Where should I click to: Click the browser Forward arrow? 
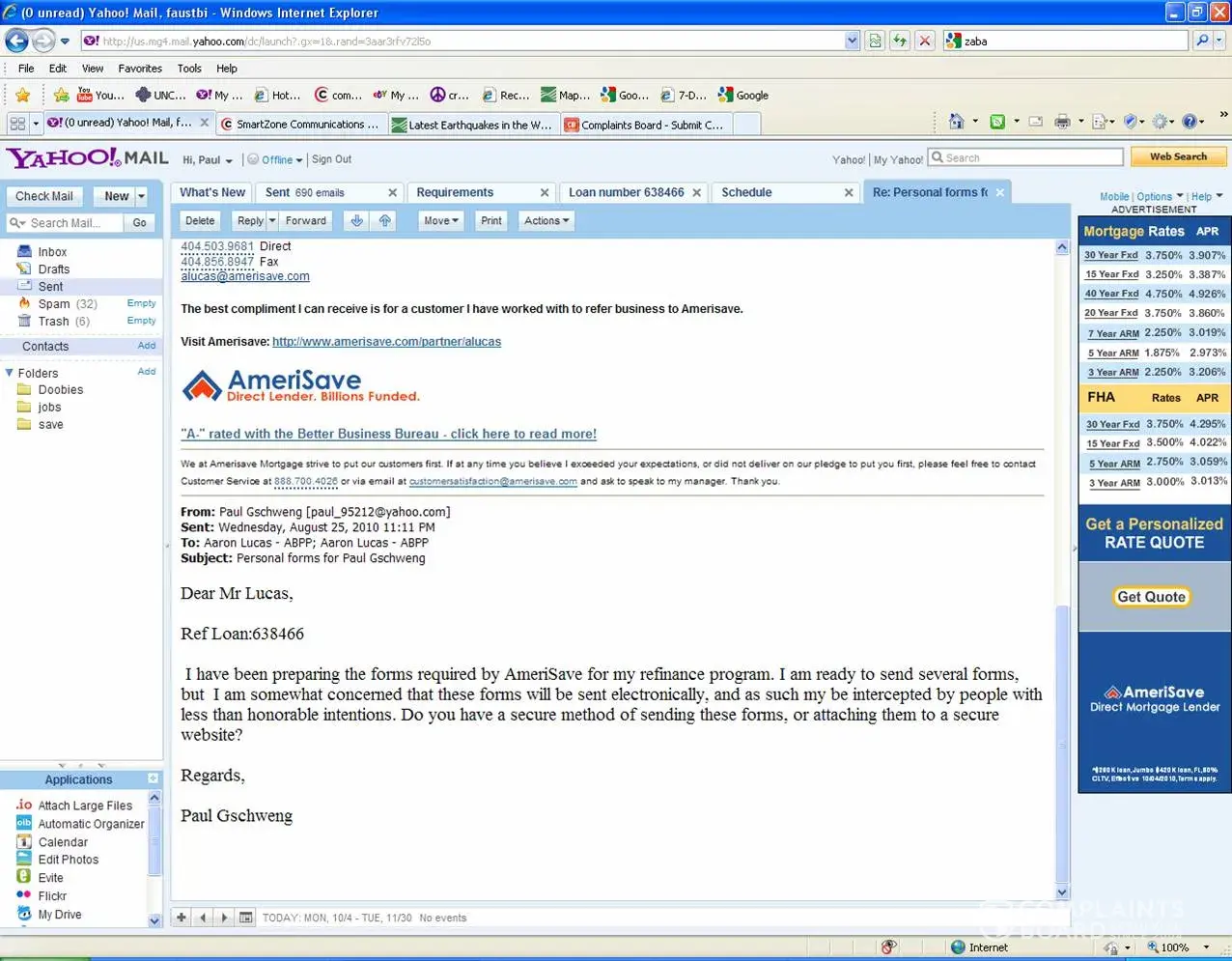coord(43,41)
